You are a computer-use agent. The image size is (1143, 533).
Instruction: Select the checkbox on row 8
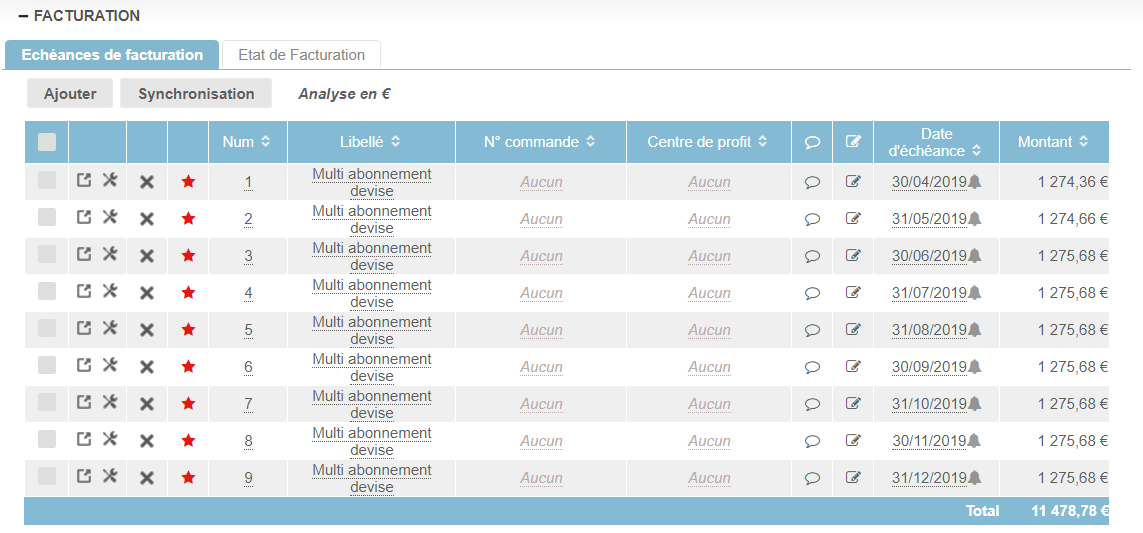click(47, 440)
